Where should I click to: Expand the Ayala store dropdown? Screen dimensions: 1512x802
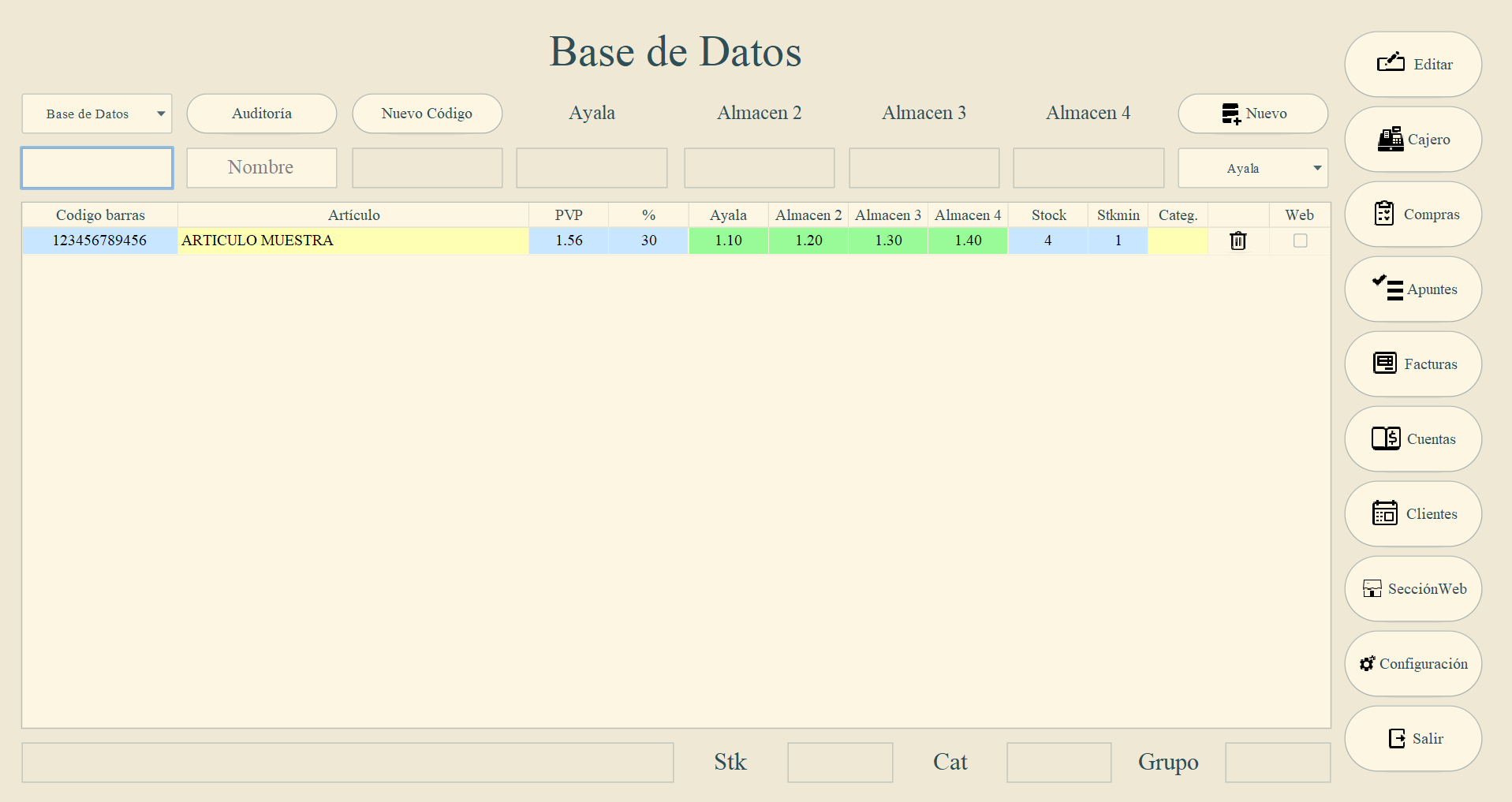tap(1253, 168)
